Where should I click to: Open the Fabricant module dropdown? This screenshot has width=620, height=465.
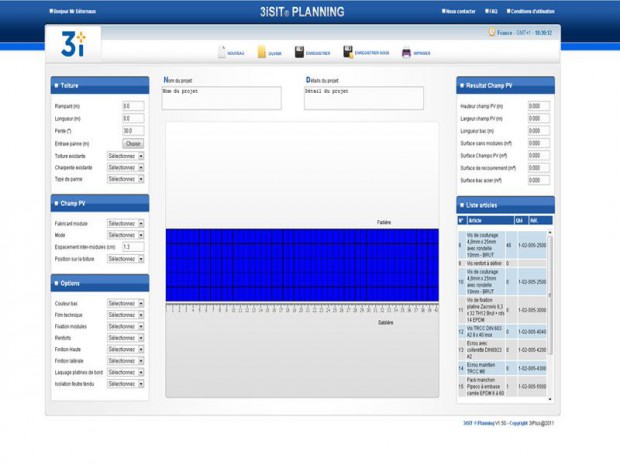tap(125, 223)
